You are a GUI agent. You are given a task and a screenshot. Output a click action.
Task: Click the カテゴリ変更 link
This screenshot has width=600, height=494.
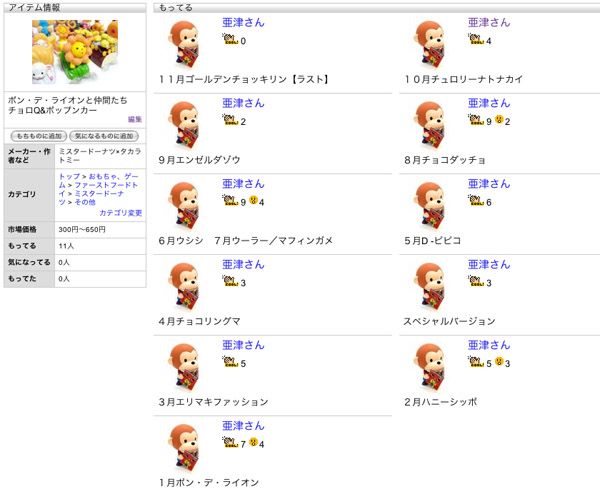121,213
